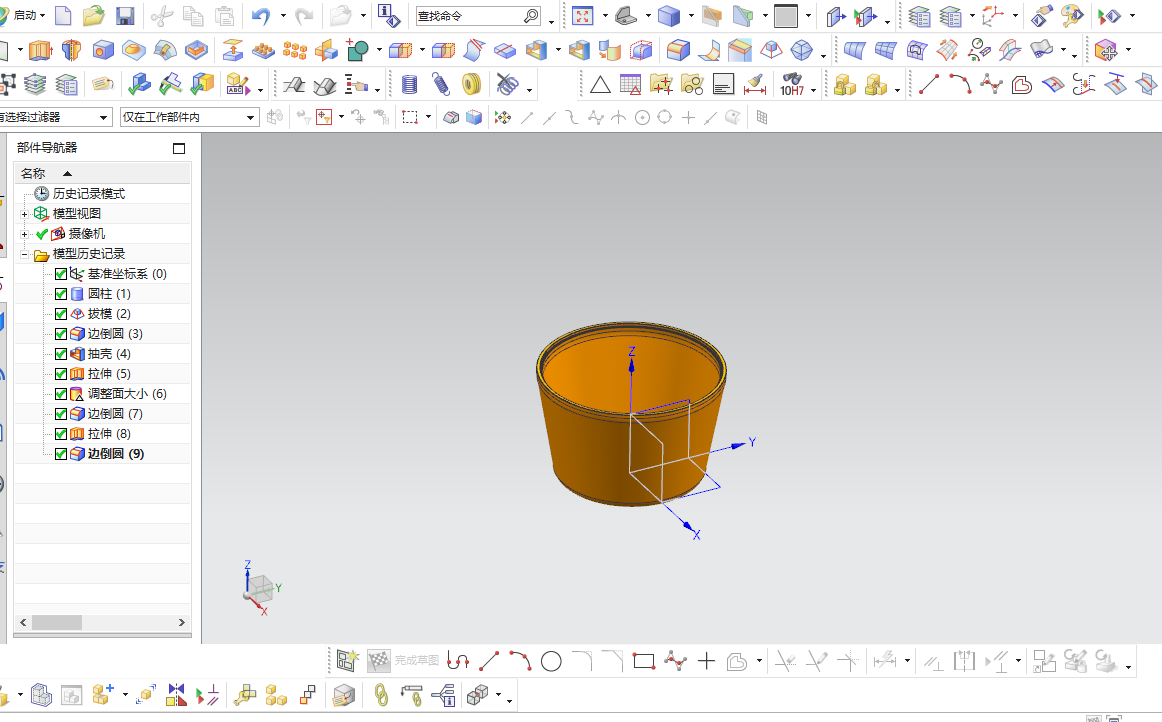Collapse the 模型历史记录 tree node
Image resolution: width=1162 pixels, height=722 pixels.
[24, 254]
